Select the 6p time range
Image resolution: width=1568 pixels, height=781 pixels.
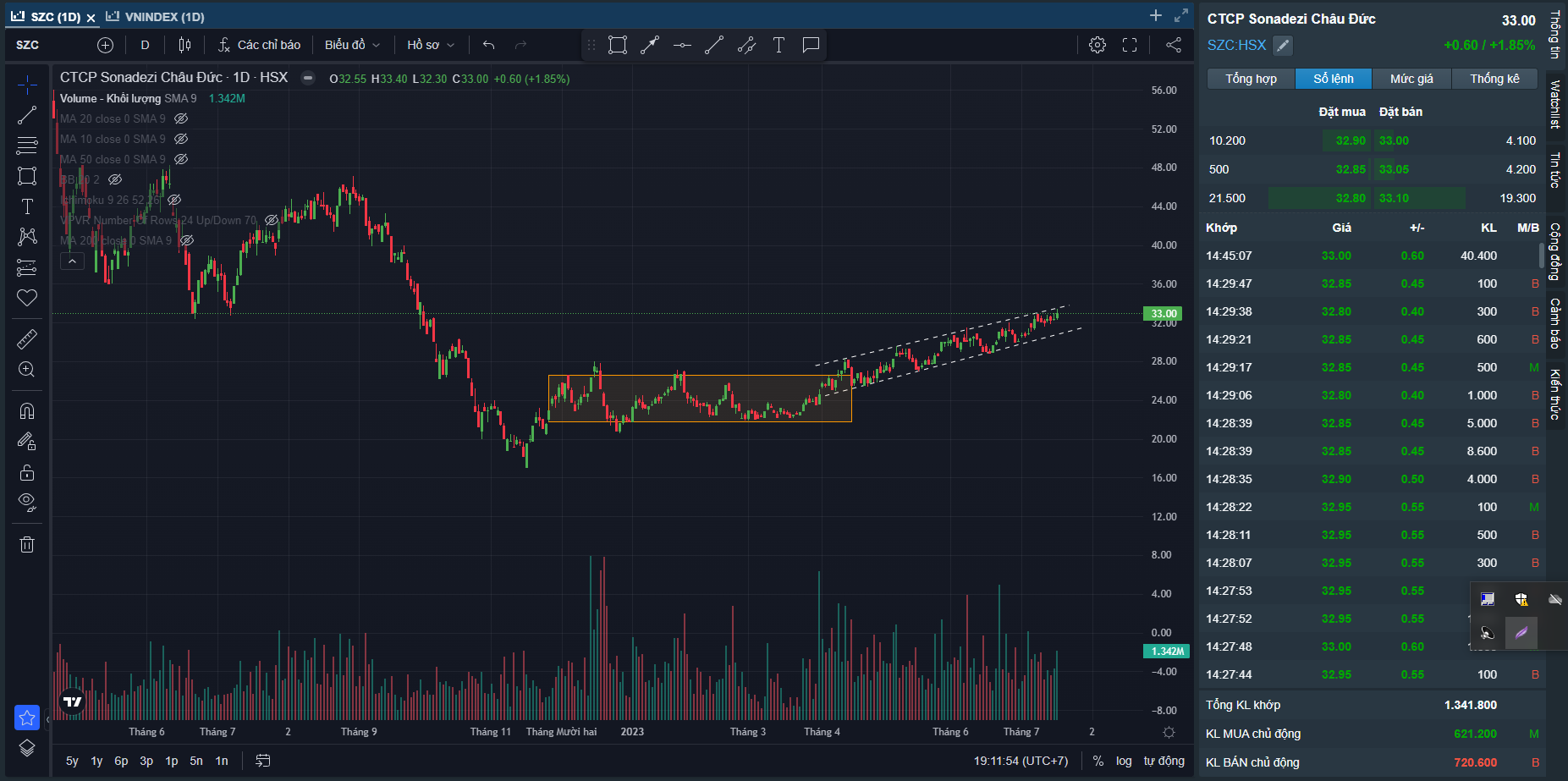[121, 761]
